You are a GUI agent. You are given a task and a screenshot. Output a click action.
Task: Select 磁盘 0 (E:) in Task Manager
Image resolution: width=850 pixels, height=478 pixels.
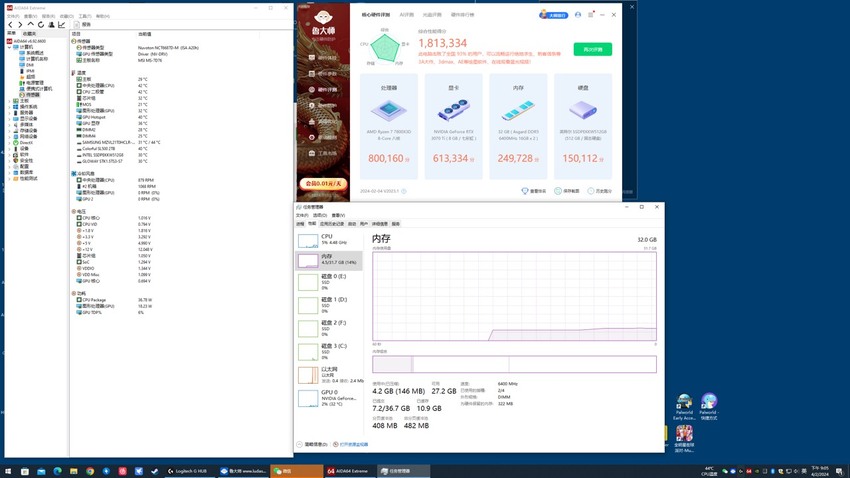tap(329, 282)
